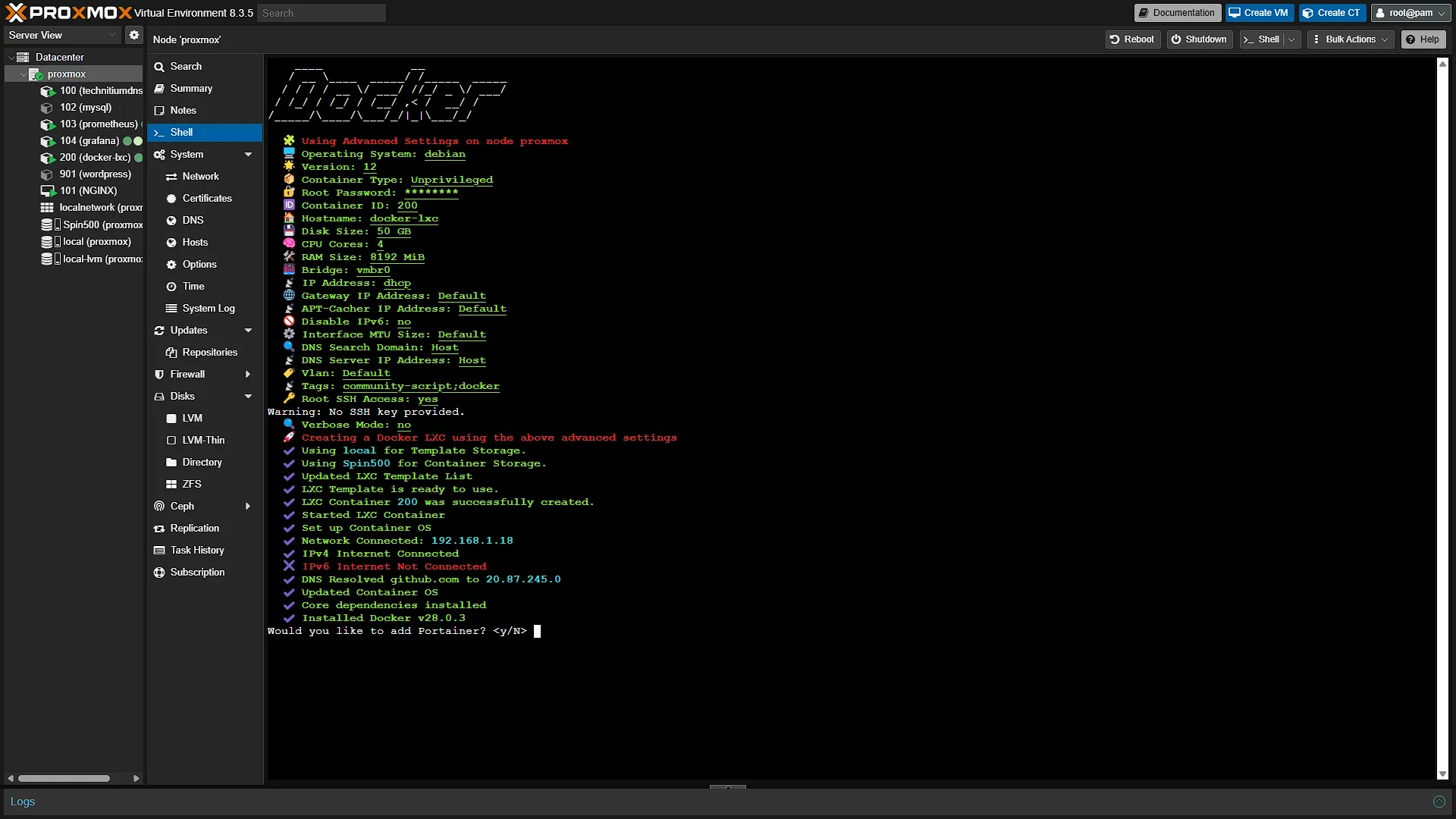Click the Help button
This screenshot has height=819, width=1456.
tap(1423, 39)
